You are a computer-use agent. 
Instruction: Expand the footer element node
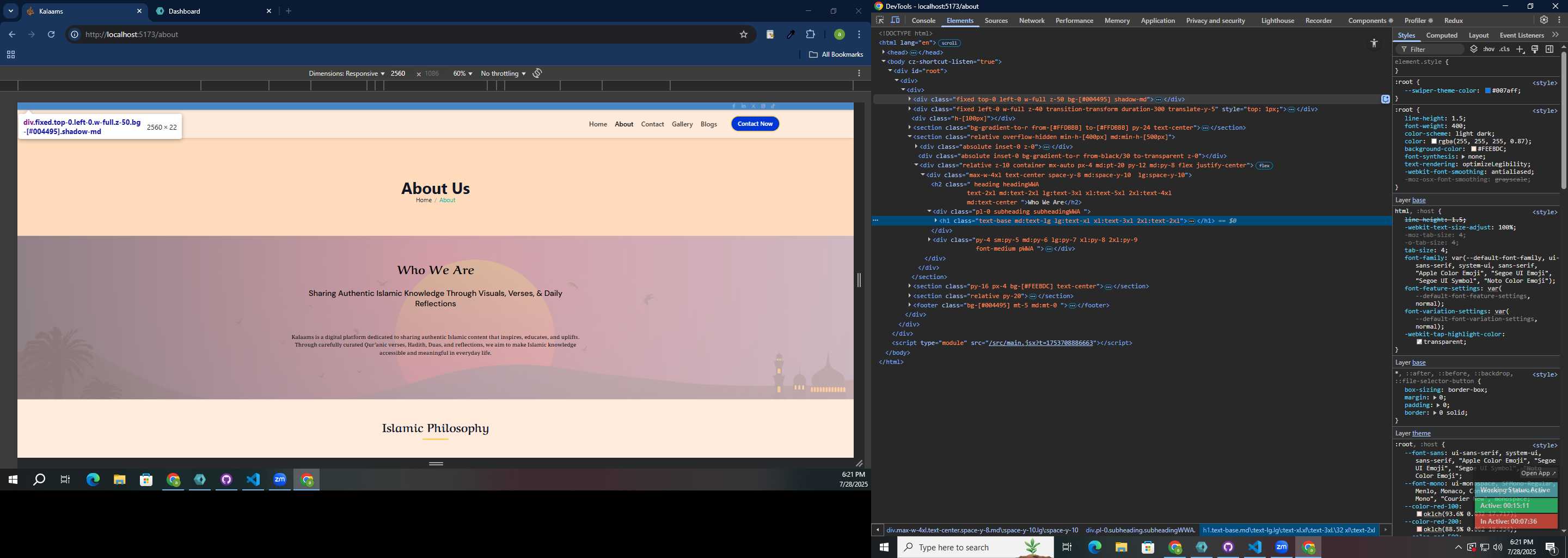coord(910,305)
